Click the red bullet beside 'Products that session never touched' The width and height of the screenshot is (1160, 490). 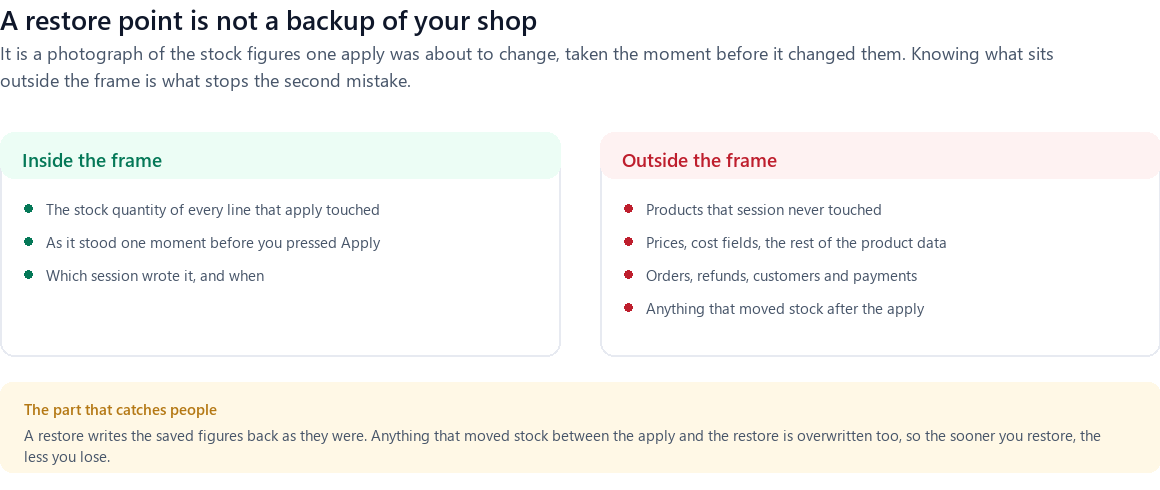coord(629,209)
